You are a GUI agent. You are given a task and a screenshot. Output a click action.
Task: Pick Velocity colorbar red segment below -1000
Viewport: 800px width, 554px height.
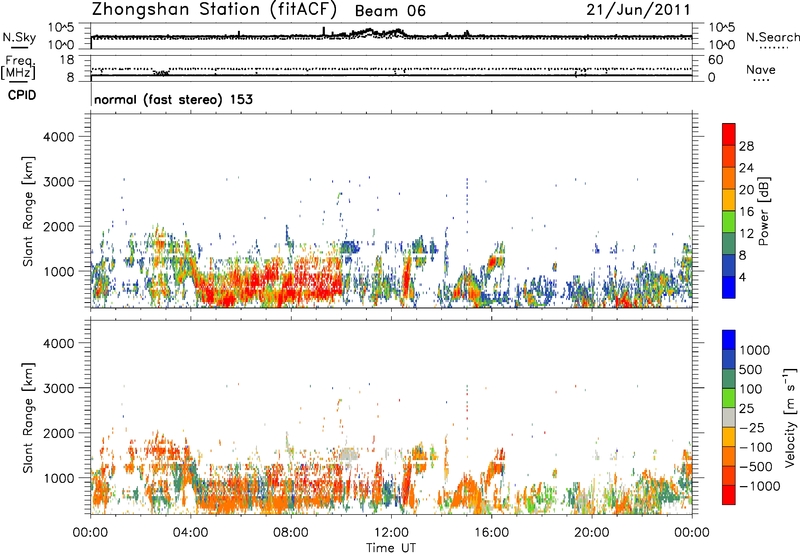pyautogui.click(x=729, y=495)
